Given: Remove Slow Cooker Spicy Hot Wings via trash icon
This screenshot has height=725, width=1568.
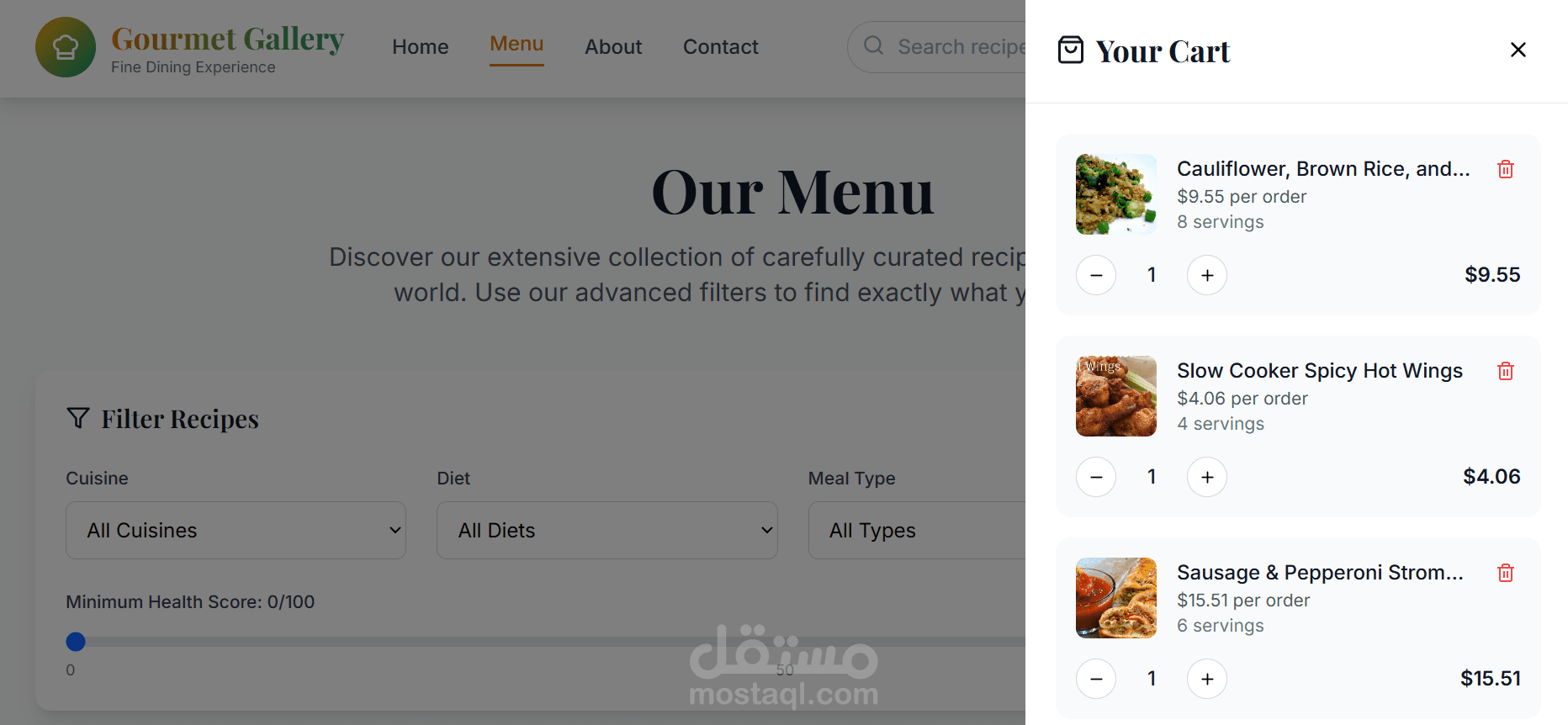Looking at the screenshot, I should tap(1506, 371).
